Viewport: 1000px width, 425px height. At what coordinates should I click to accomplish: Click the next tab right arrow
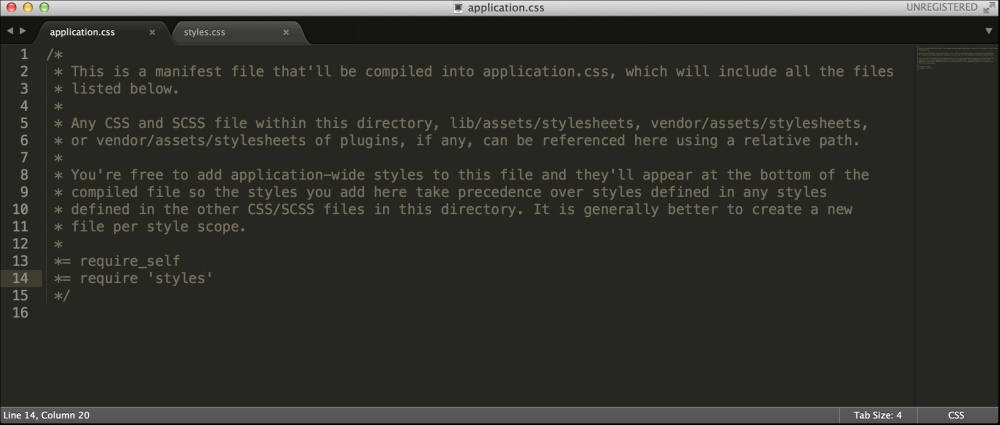click(22, 31)
